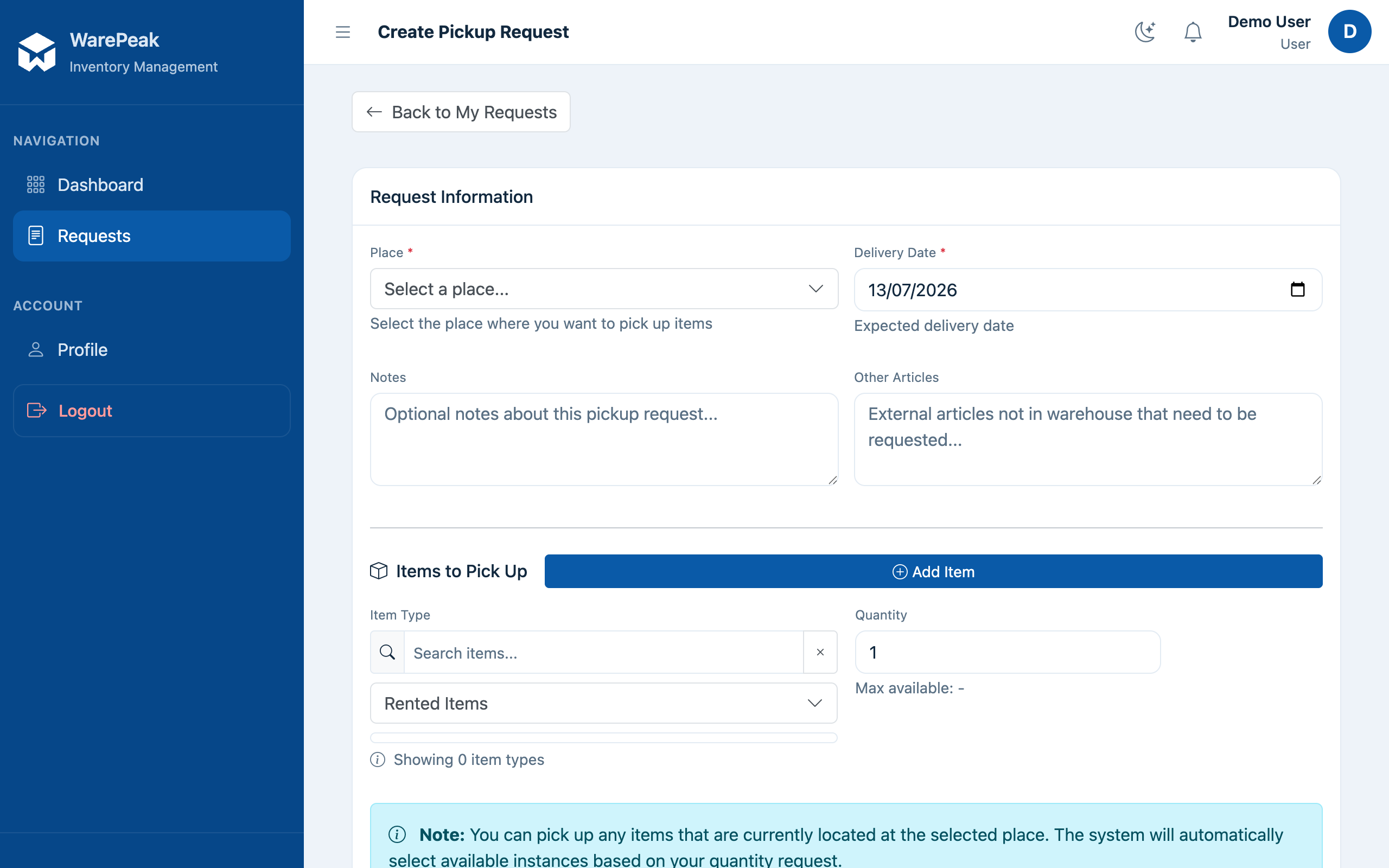1389x868 pixels.
Task: Open the Rented Items dropdown
Action: point(603,703)
